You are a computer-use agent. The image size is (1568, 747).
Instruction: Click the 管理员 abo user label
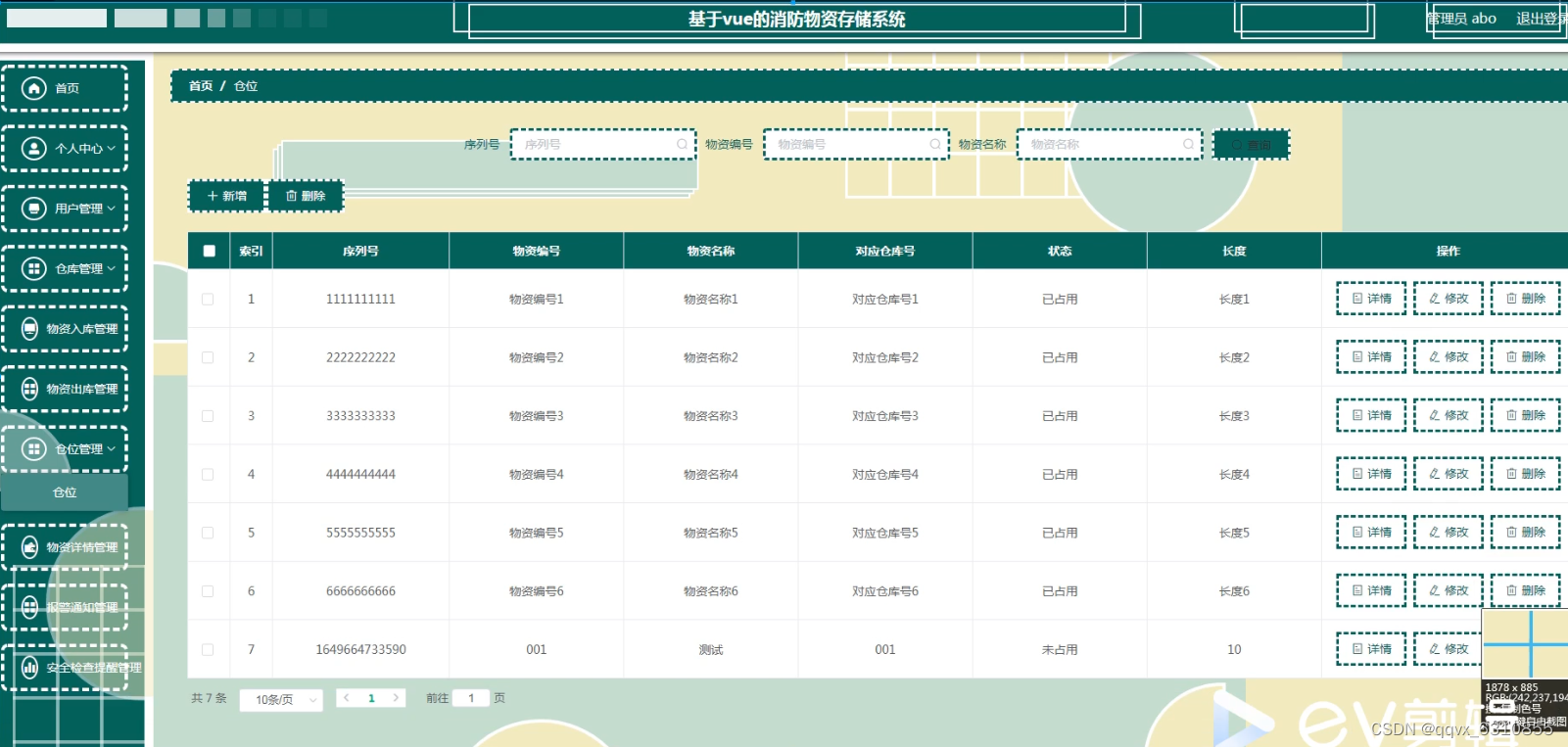pyautogui.click(x=1461, y=19)
